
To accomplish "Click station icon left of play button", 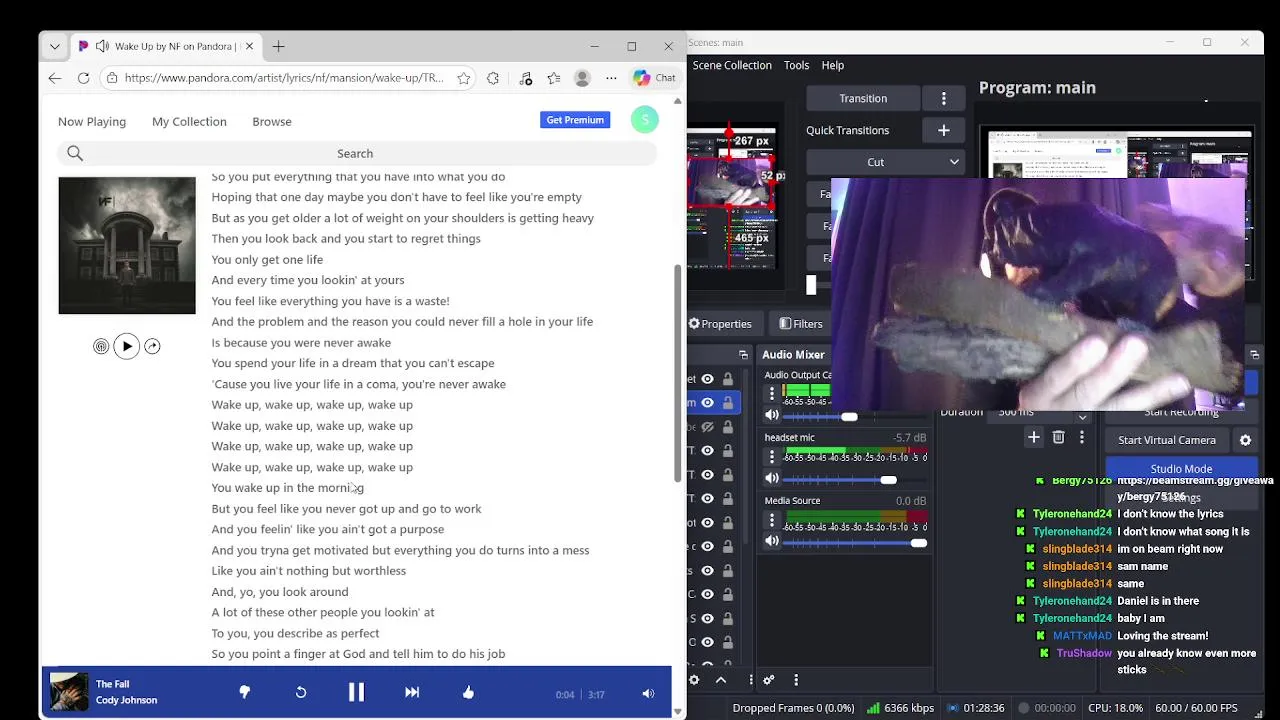I will [x=101, y=346].
